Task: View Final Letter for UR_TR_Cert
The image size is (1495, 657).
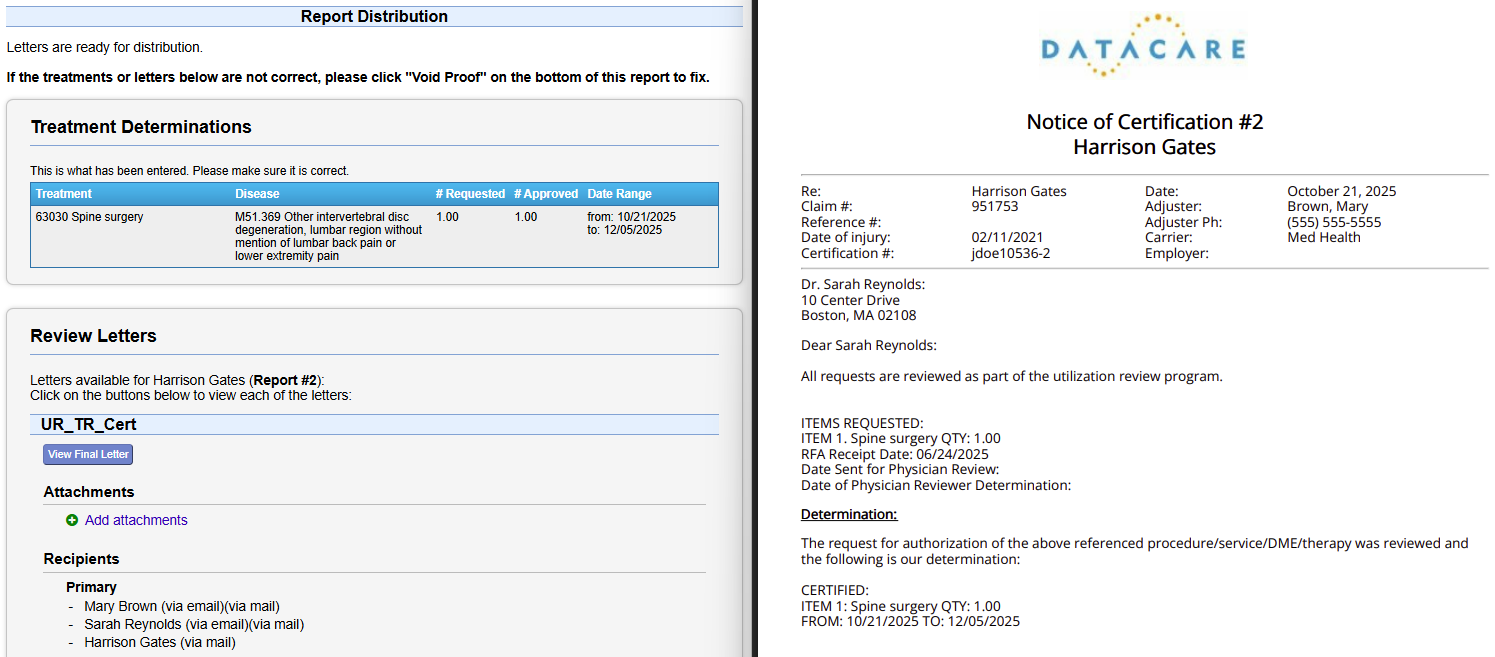Action: pos(87,453)
